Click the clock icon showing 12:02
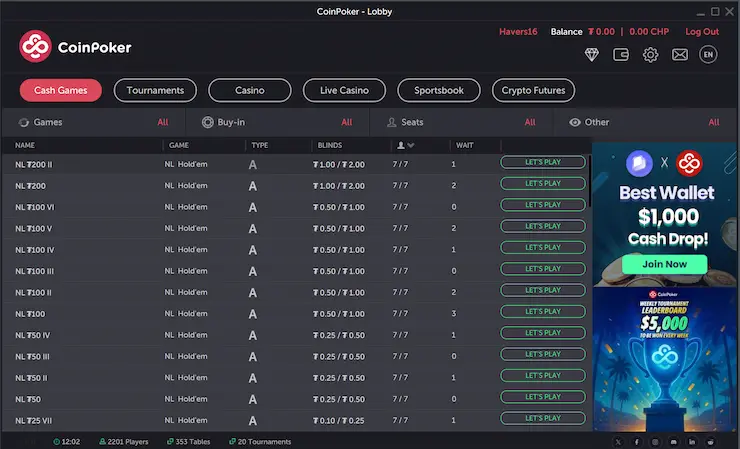 coord(57,442)
